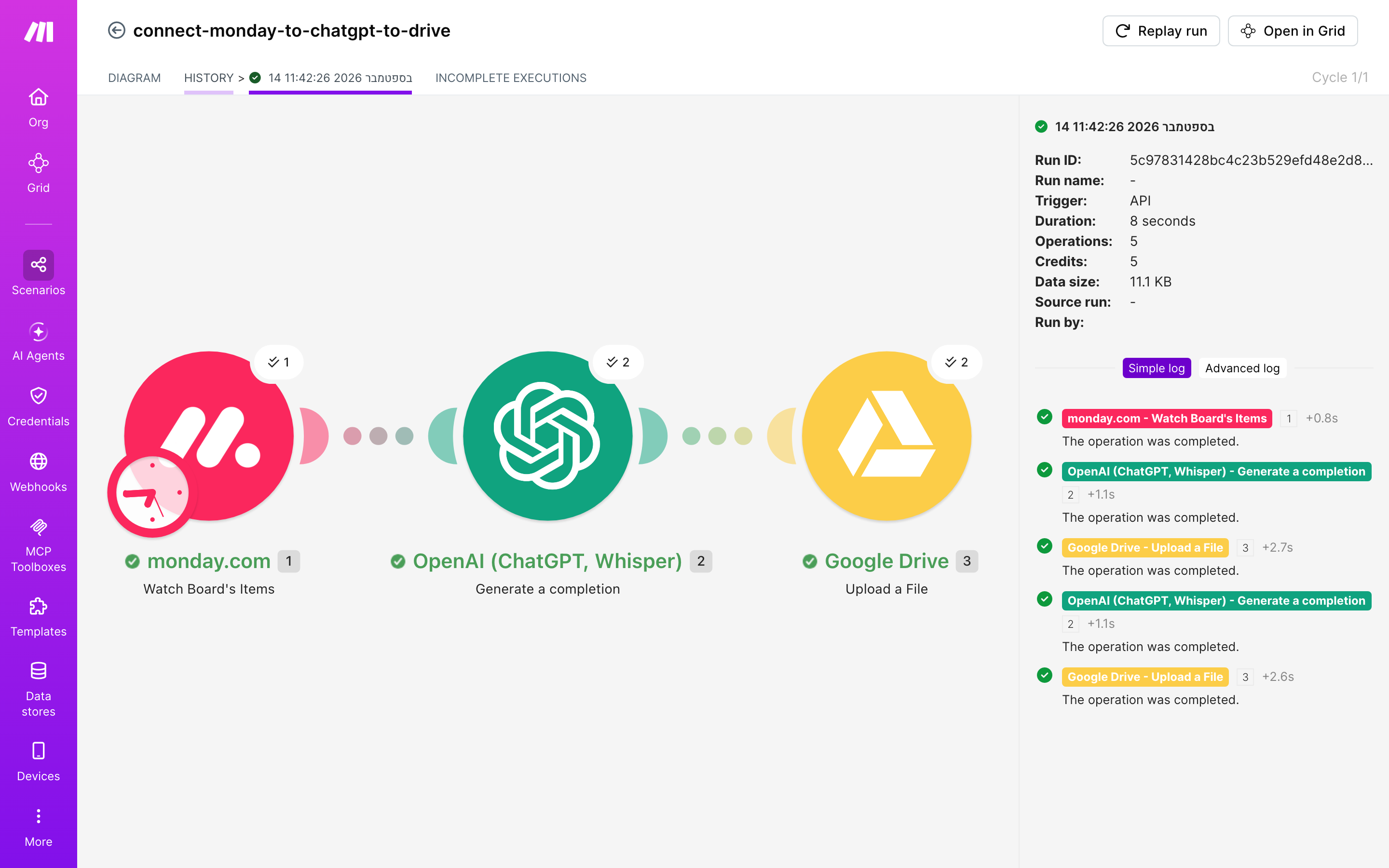Image resolution: width=1389 pixels, height=868 pixels.
Task: Select the monday.com Watch Board's Items log label
Action: 1167,419
